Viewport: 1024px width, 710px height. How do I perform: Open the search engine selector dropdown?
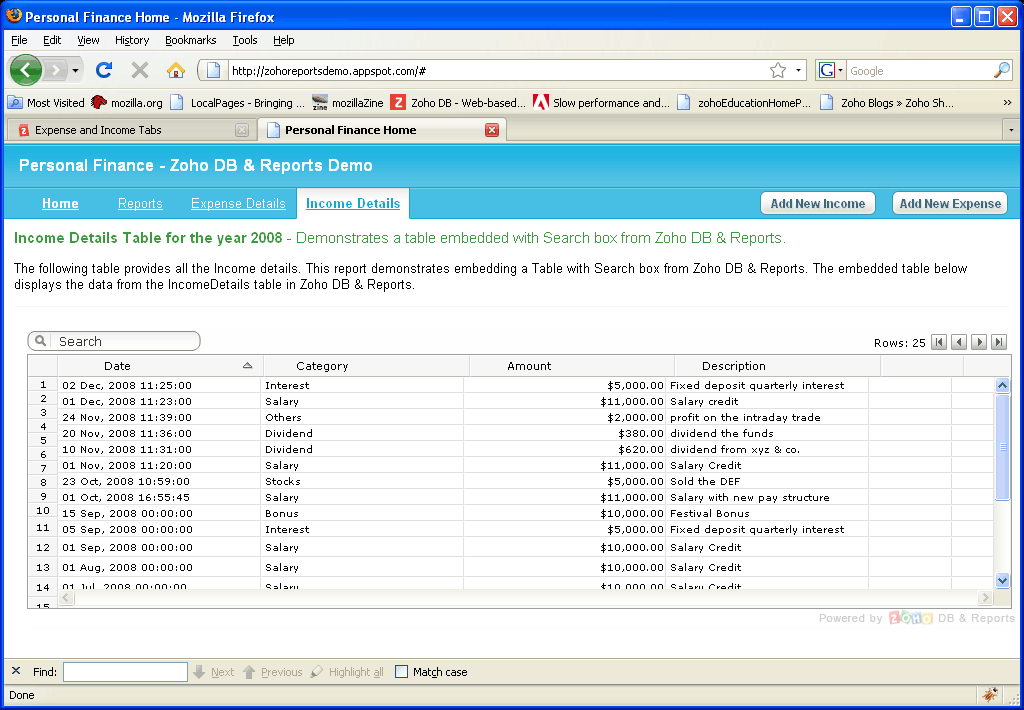click(x=832, y=70)
